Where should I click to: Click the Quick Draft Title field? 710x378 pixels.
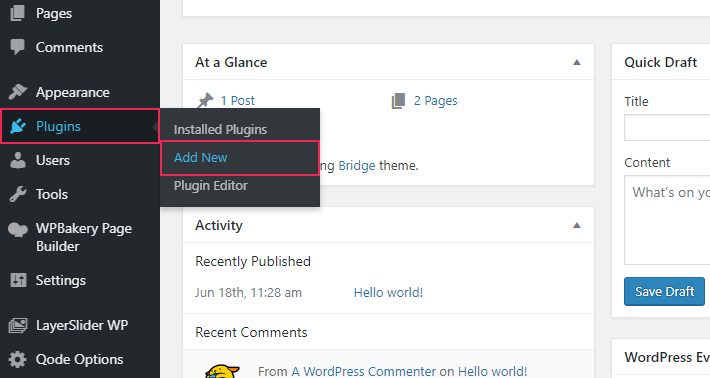(667, 127)
